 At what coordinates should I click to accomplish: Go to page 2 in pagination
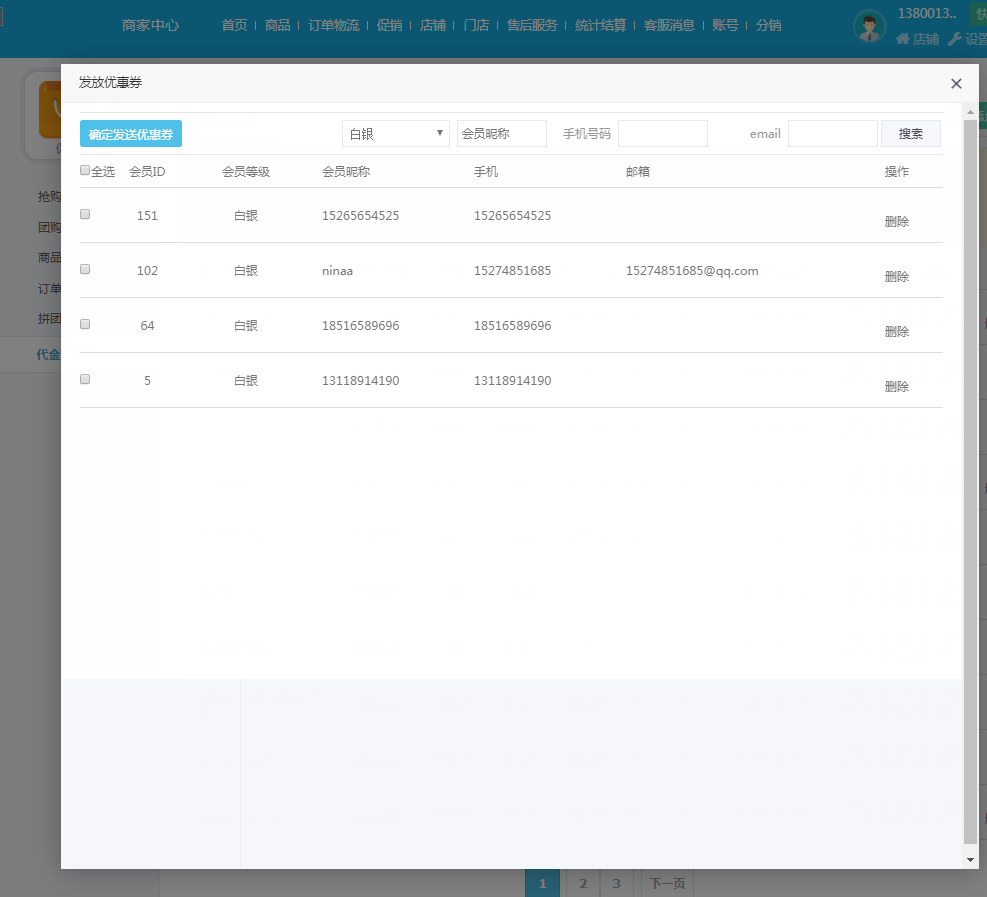tap(582, 883)
